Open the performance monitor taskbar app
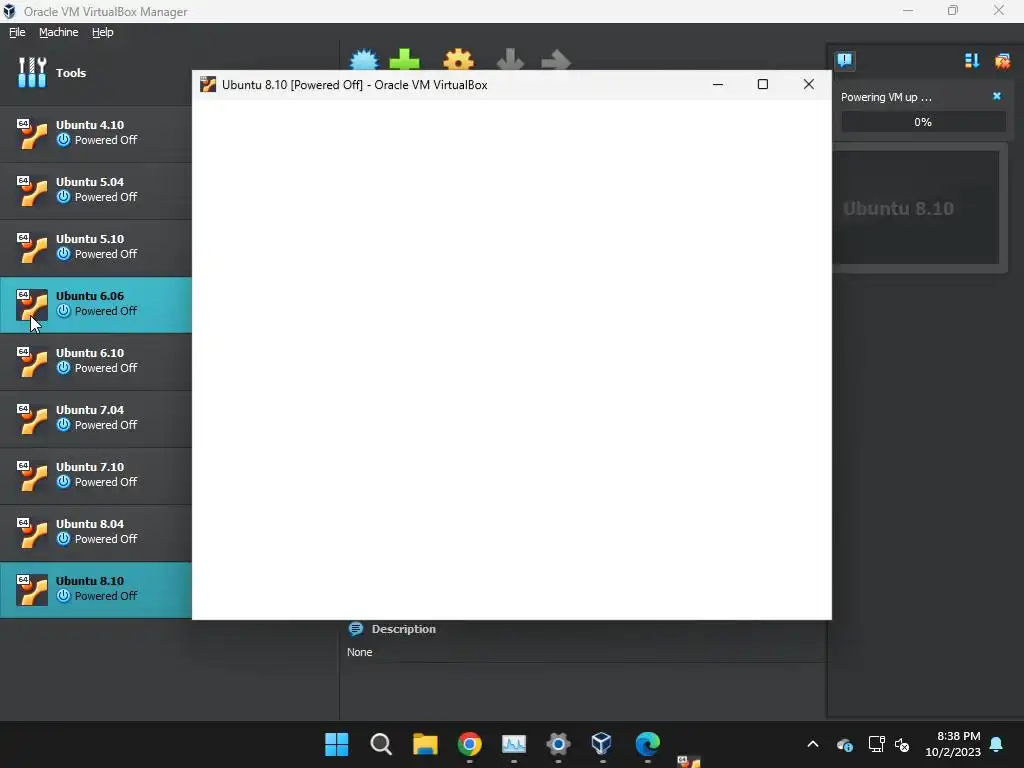The image size is (1024, 768). click(514, 744)
